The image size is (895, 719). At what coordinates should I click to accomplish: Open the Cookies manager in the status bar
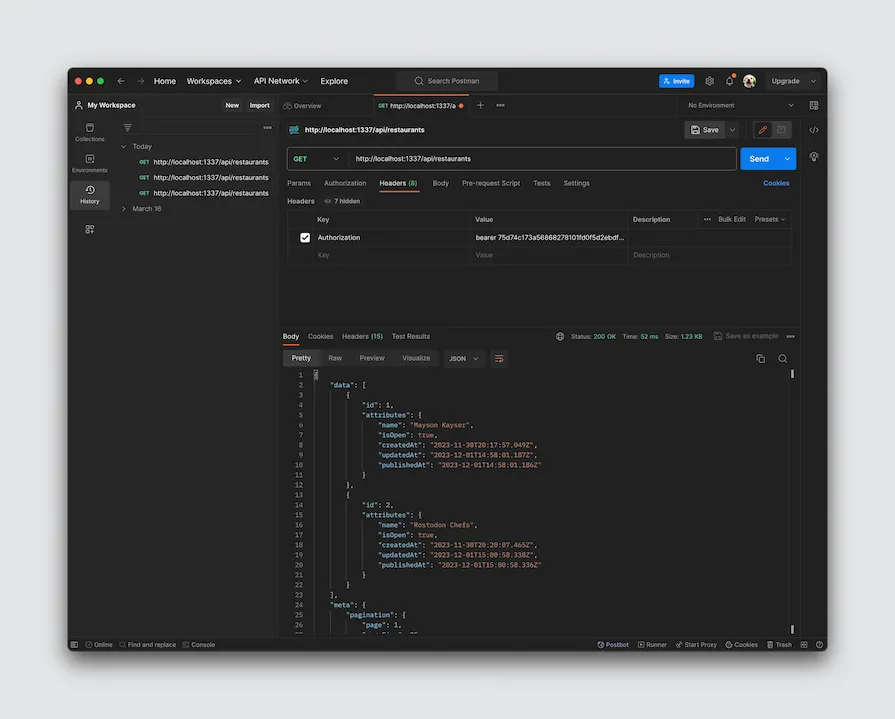tap(740, 644)
